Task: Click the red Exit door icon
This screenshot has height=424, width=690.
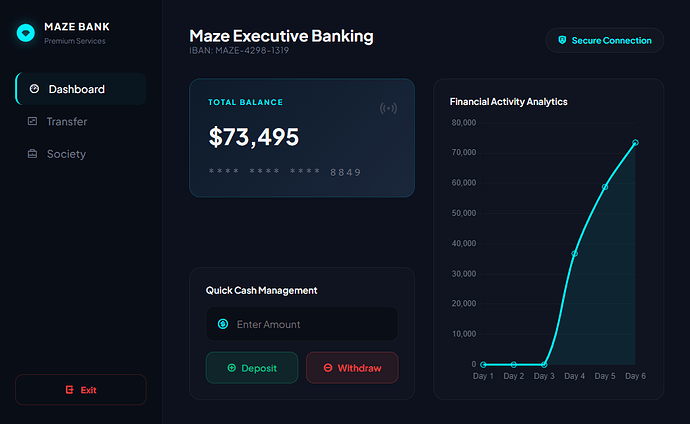Action: point(70,390)
